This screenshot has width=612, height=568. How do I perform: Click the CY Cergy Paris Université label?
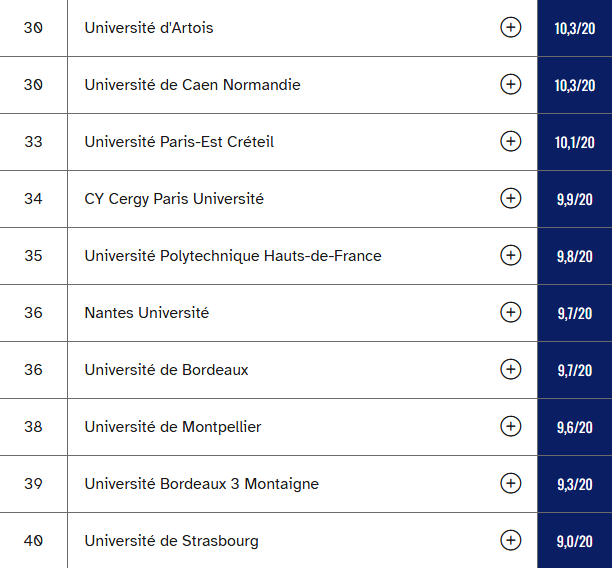pyautogui.click(x=174, y=199)
